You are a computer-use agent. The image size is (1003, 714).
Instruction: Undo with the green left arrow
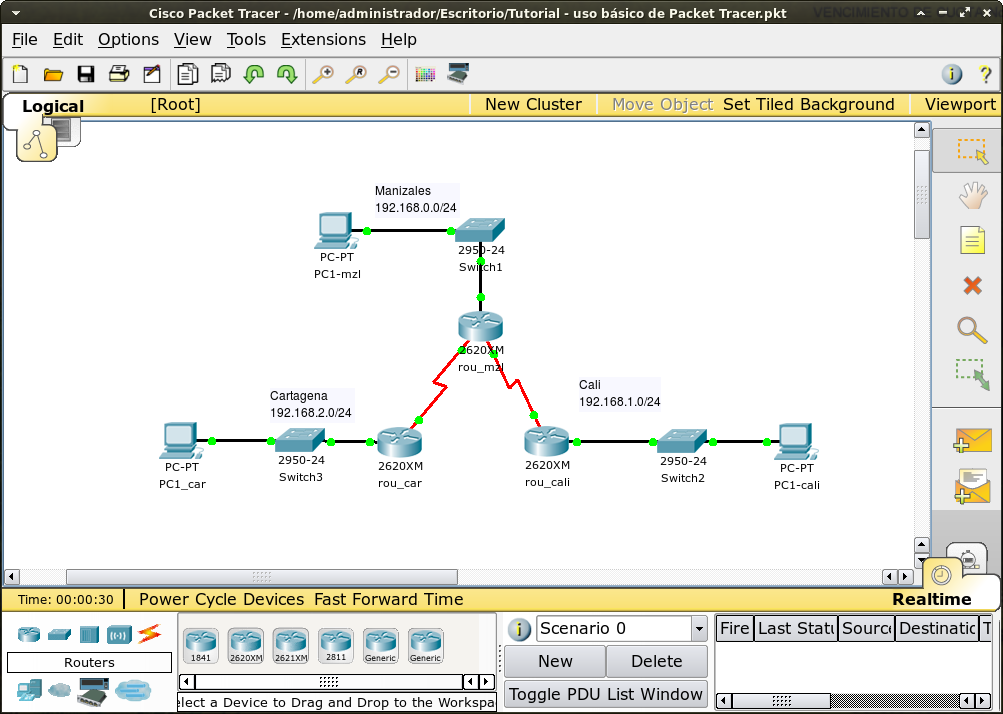[x=254, y=74]
